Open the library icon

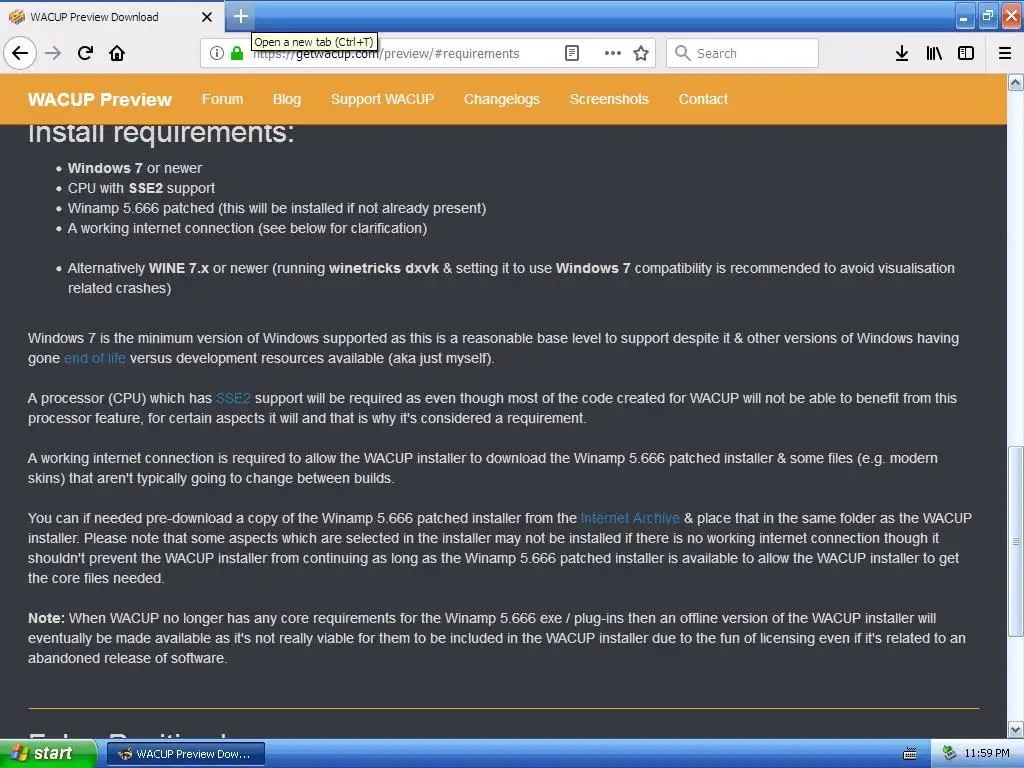pyautogui.click(x=934, y=53)
